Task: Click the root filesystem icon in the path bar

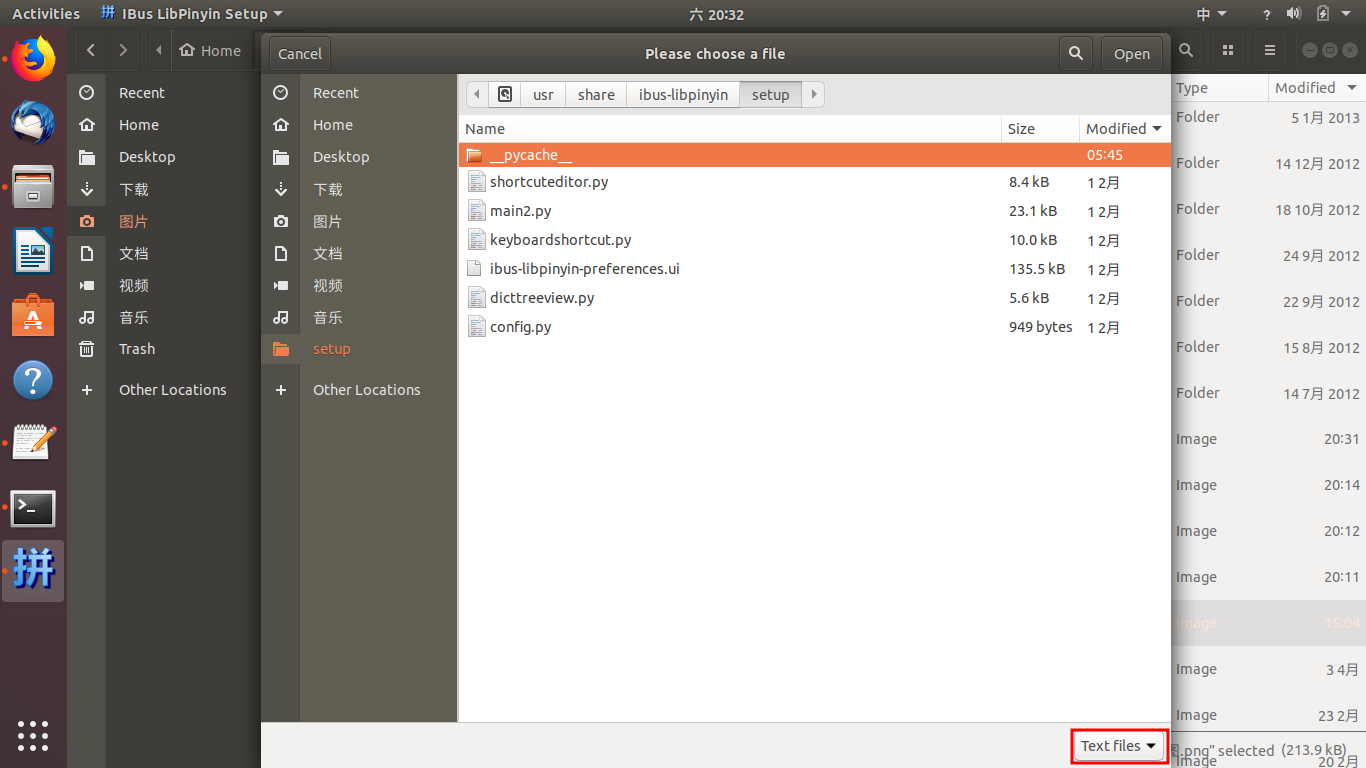Action: point(505,95)
